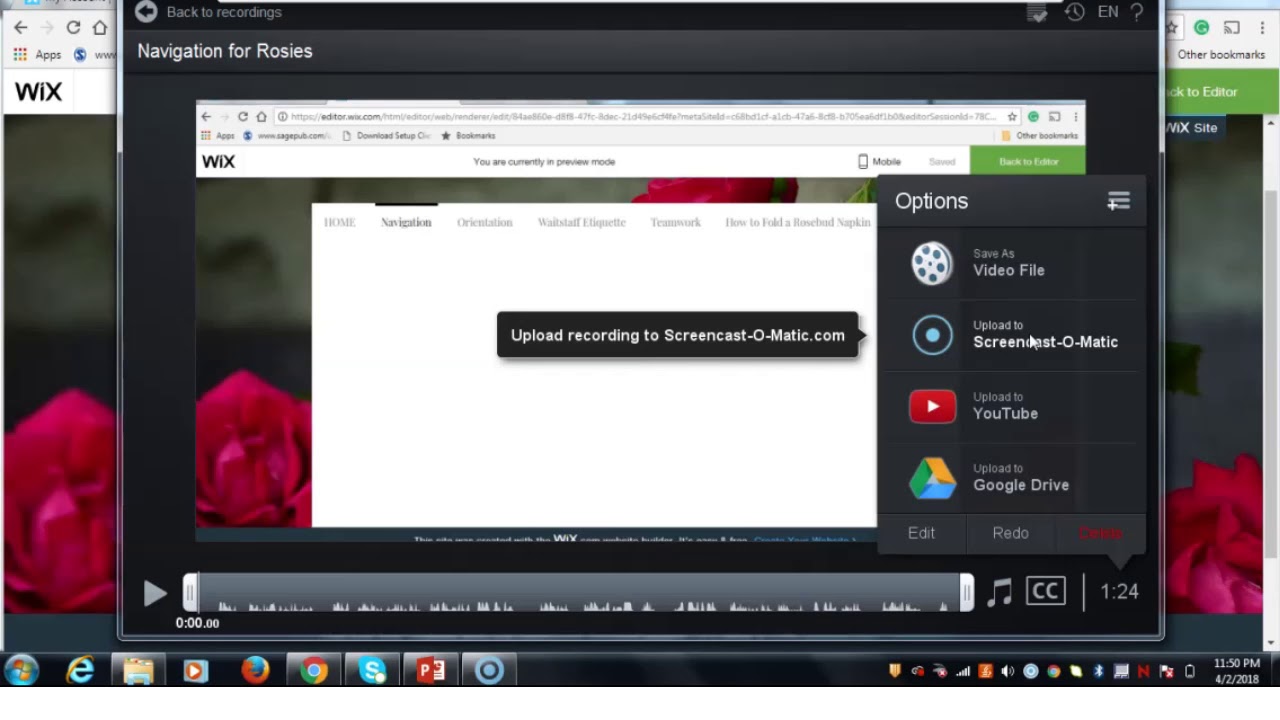Open Apps bookmark in background Chrome
This screenshot has width=1280, height=720.
tap(38, 55)
